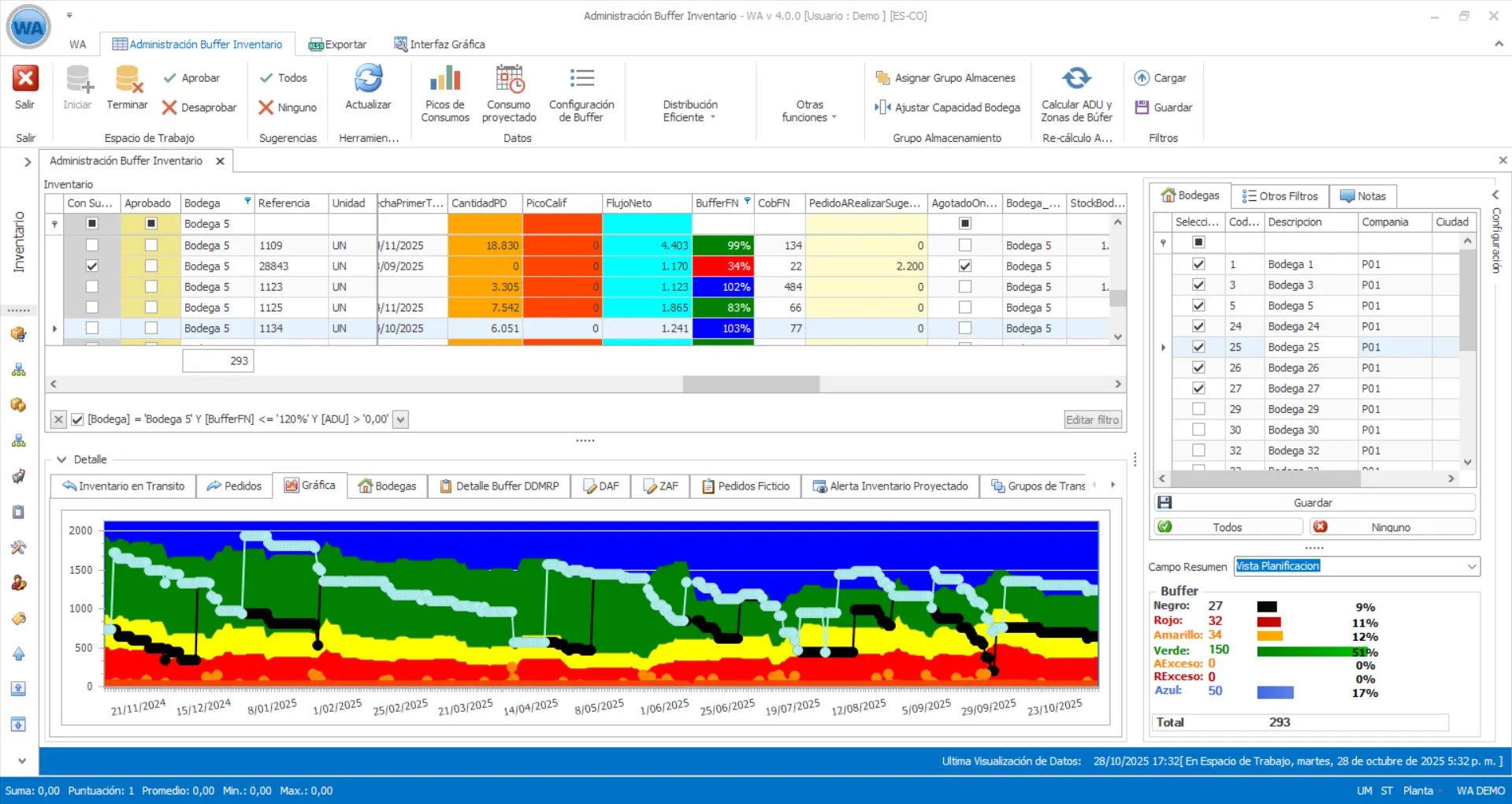Toggle the active filter expression checkbox

(x=77, y=419)
